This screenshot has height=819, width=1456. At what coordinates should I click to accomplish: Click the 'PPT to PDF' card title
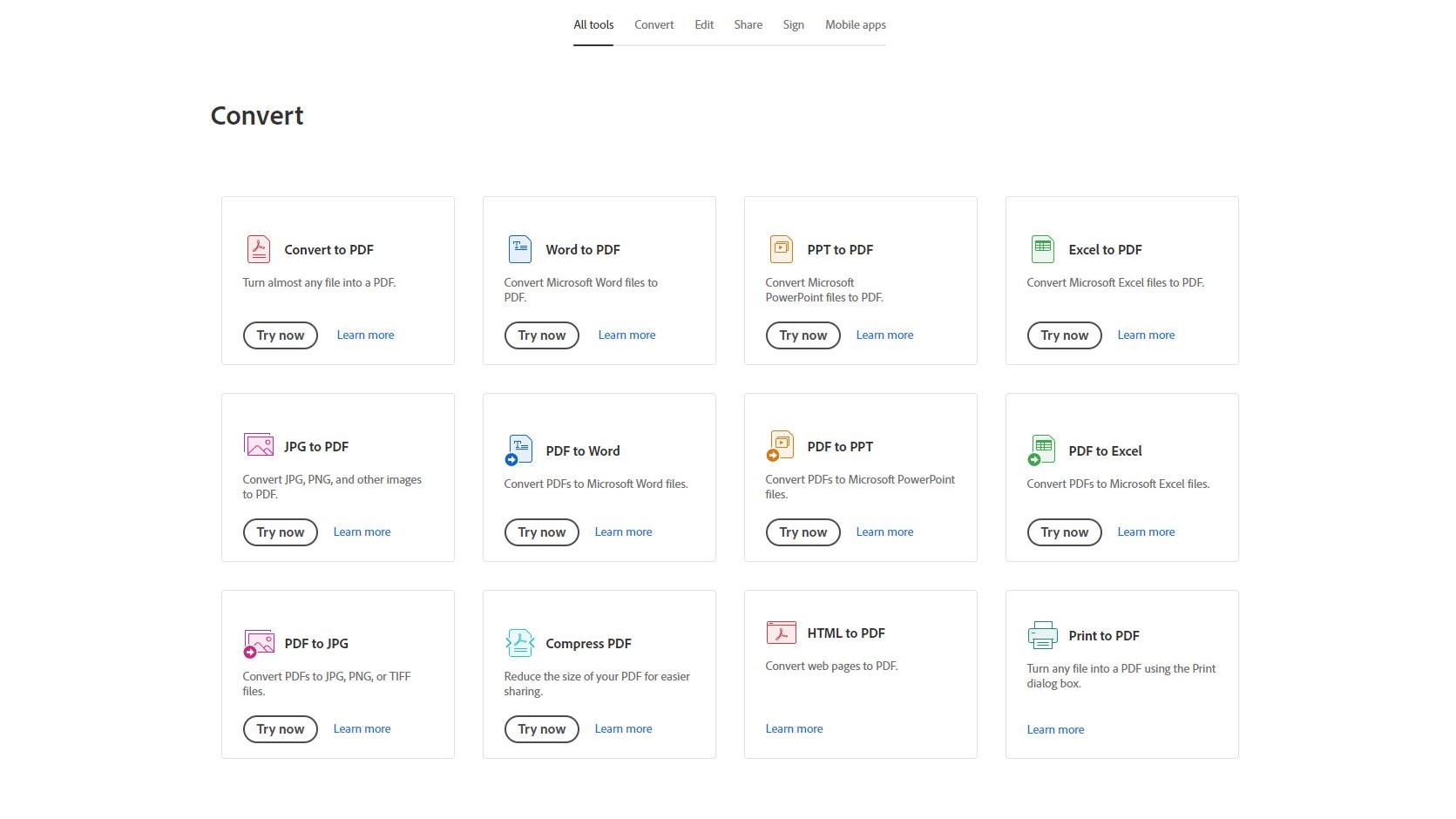click(x=840, y=249)
